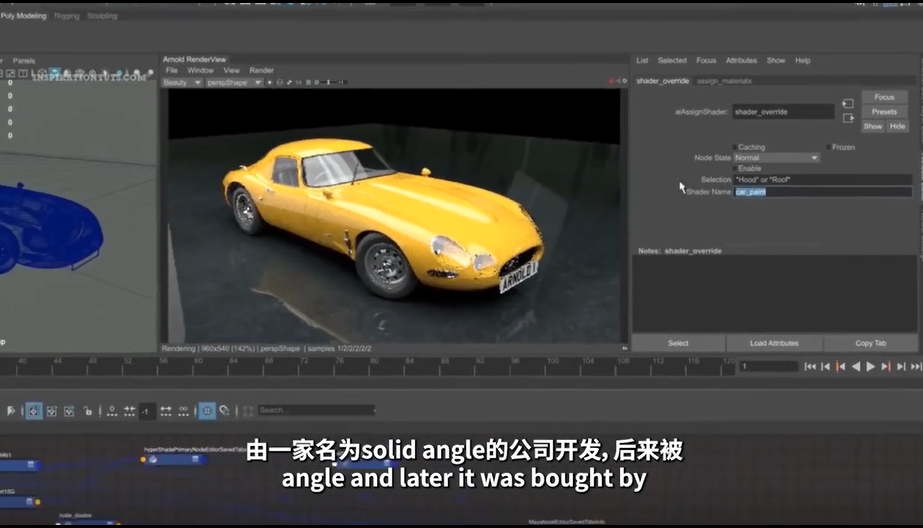Click the render region dot icon in RenderView
This screenshot has width=923, height=528.
(x=270, y=82)
